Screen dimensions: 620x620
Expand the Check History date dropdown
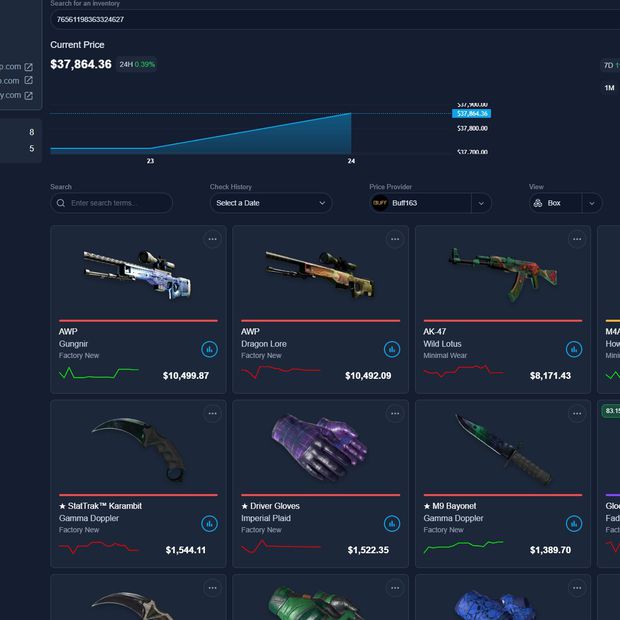click(271, 203)
